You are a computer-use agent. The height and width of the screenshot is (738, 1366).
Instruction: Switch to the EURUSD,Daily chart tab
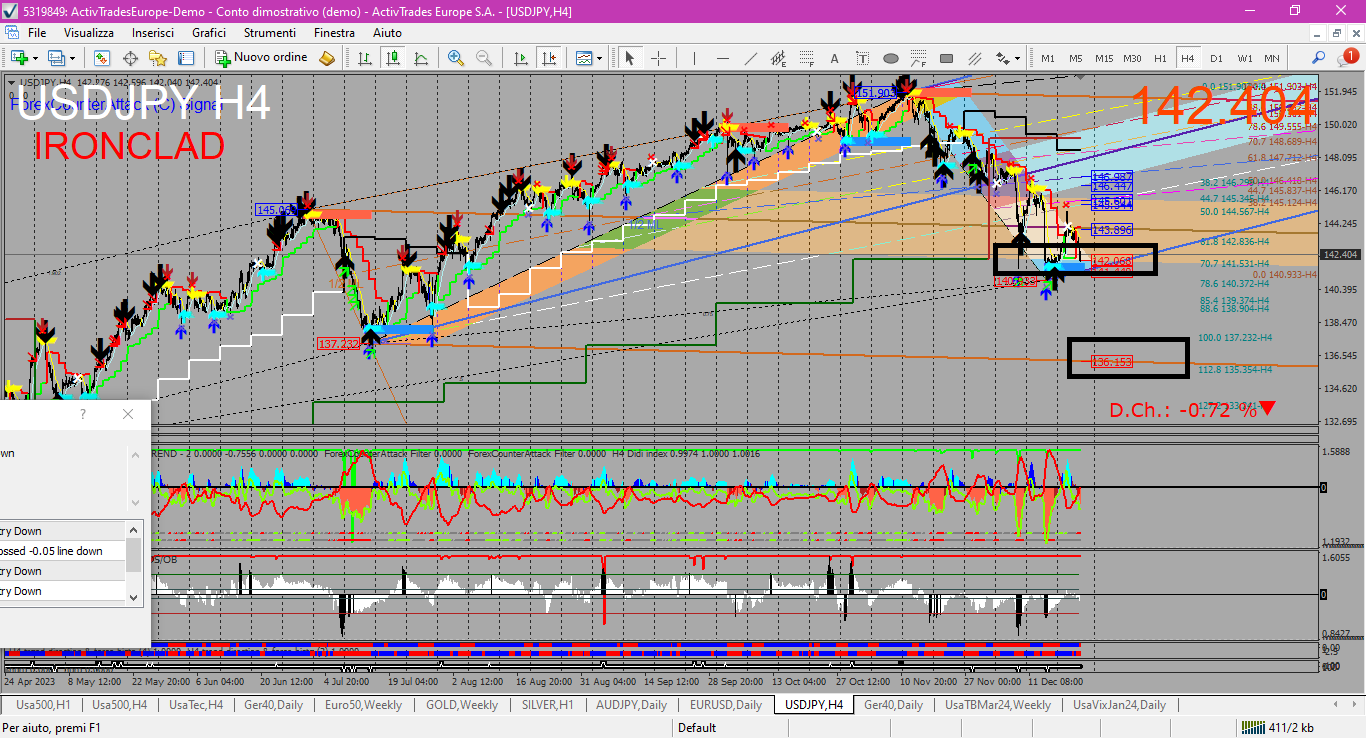[x=726, y=705]
